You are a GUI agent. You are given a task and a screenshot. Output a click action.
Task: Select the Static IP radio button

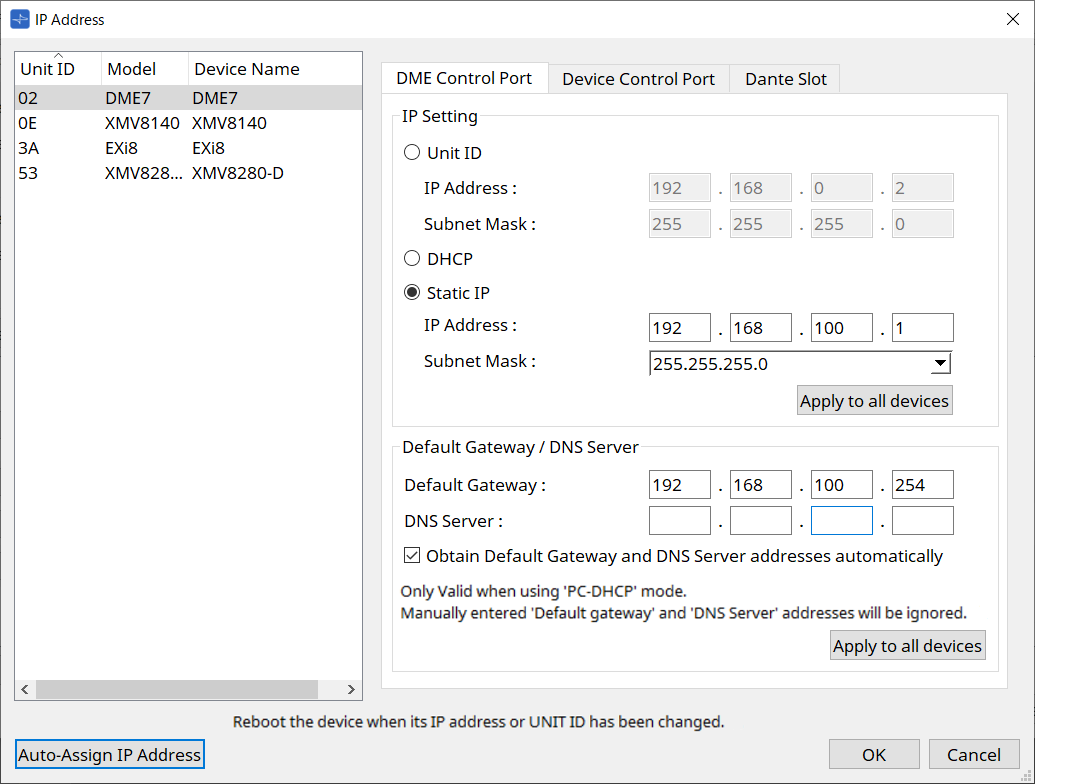[412, 293]
